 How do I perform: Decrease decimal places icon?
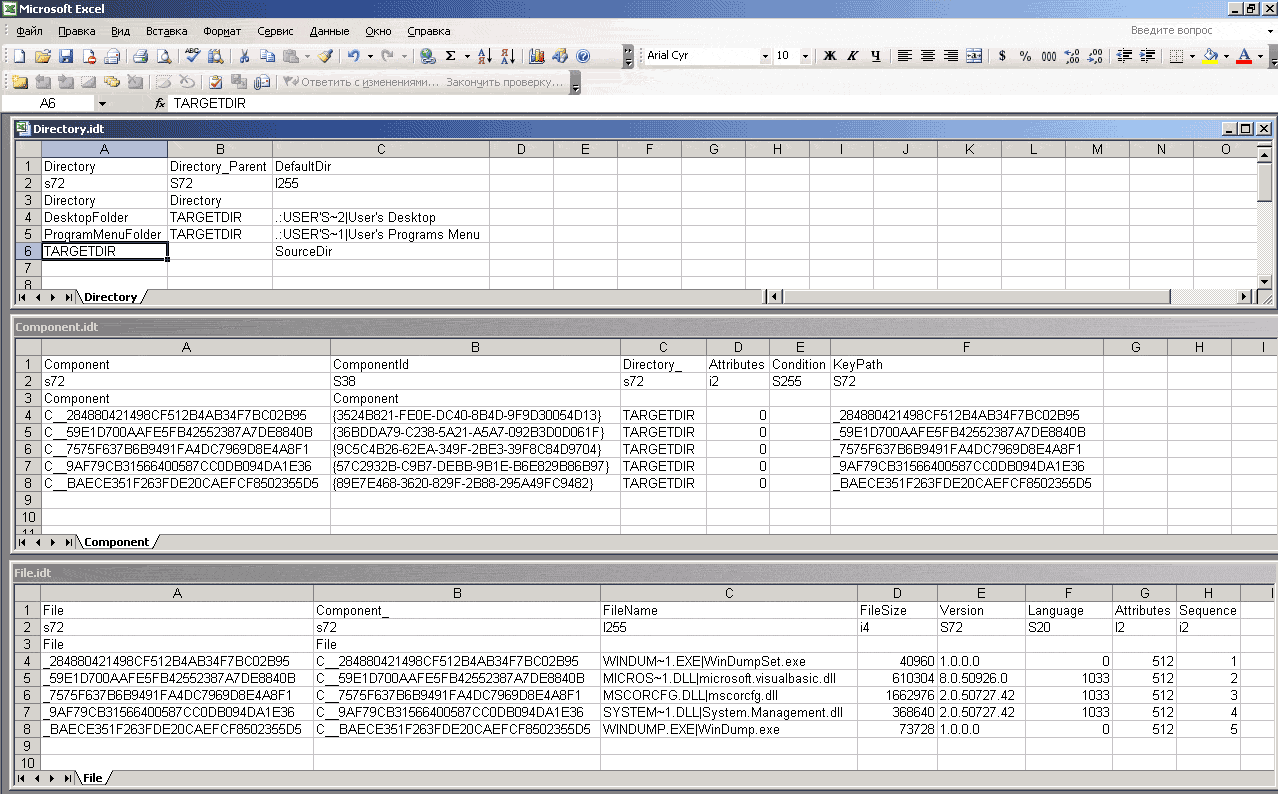pyautogui.click(x=1095, y=56)
